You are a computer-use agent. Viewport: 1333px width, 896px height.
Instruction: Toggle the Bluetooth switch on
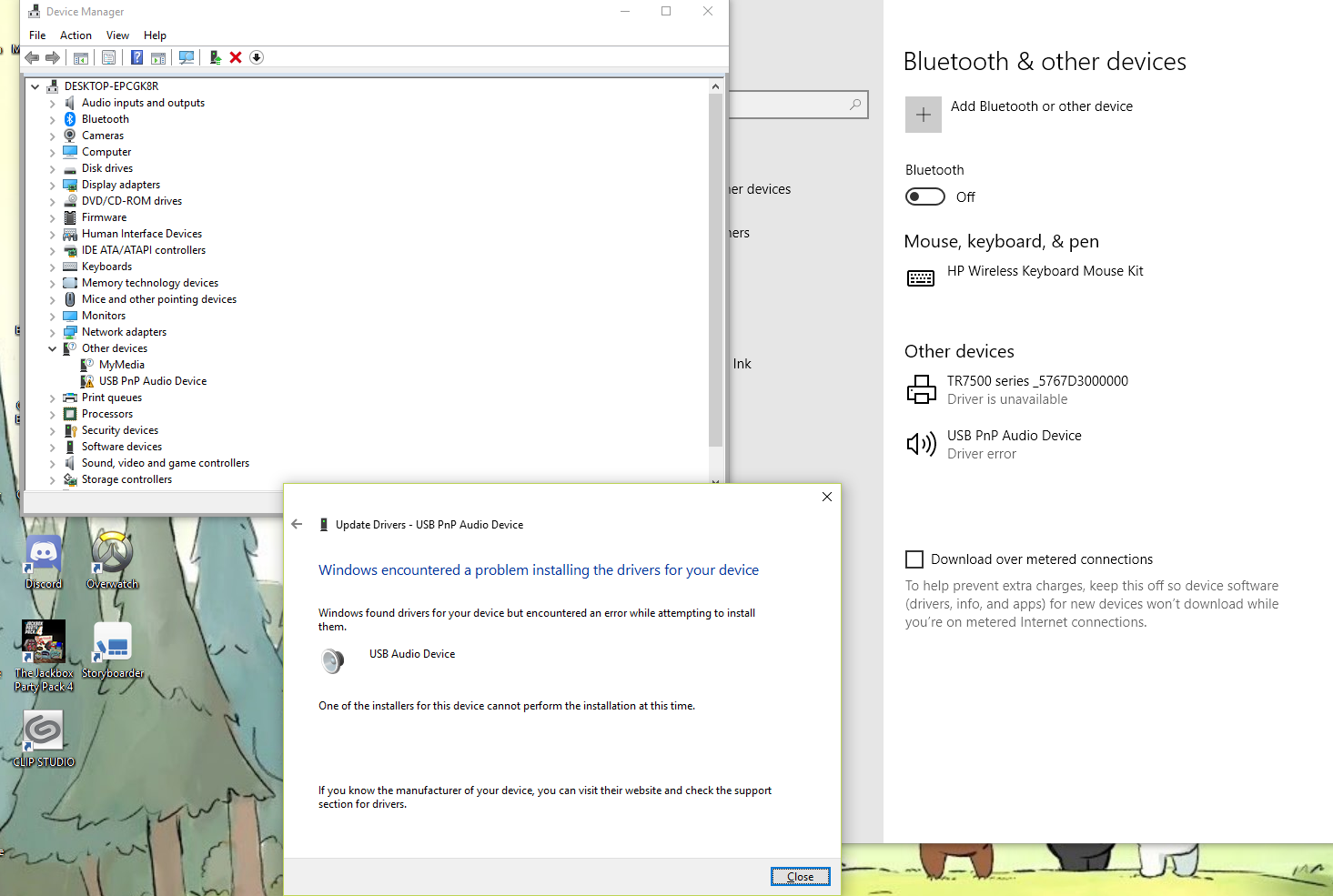[x=924, y=196]
